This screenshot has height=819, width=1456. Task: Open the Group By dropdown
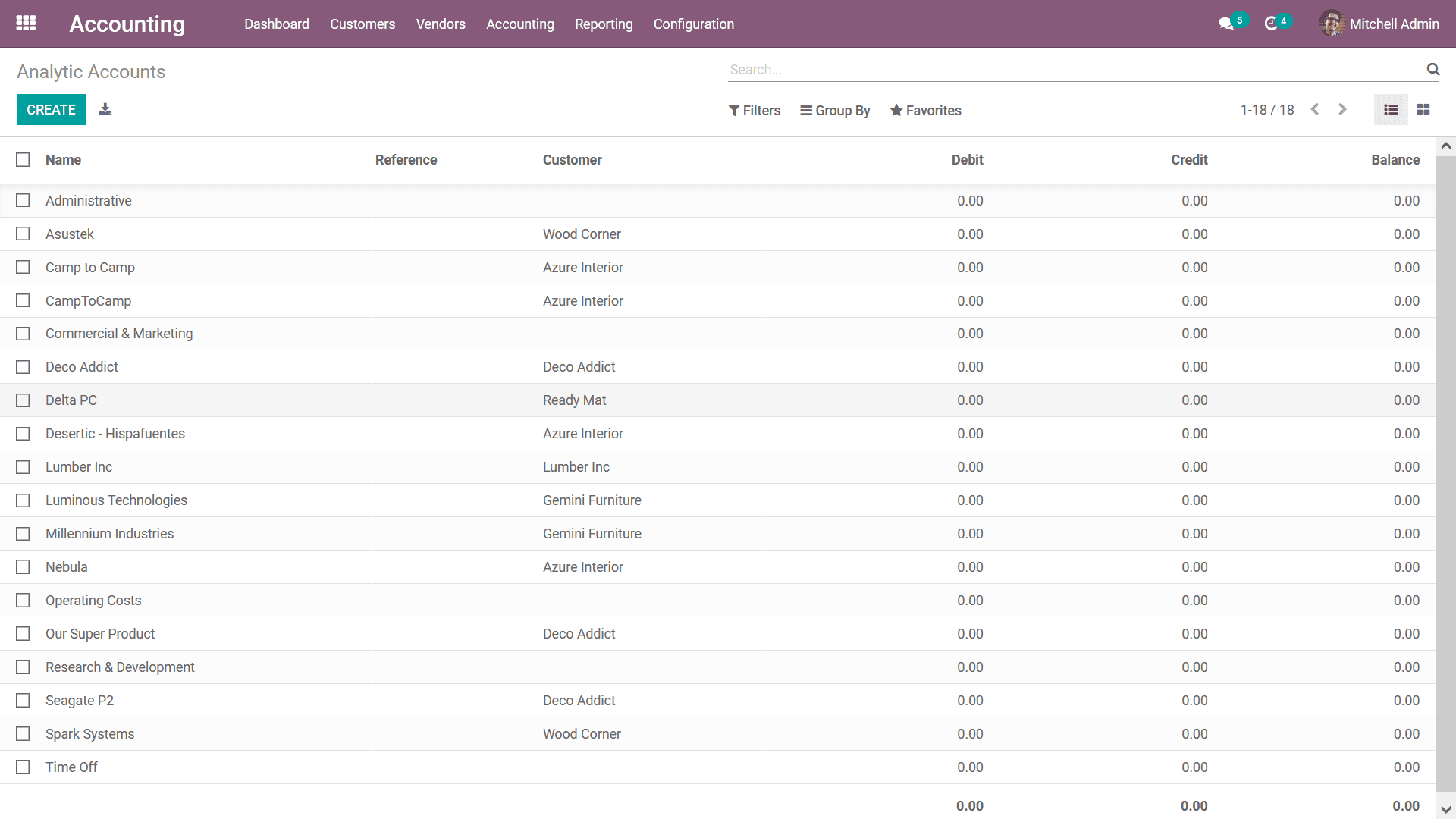click(x=835, y=111)
